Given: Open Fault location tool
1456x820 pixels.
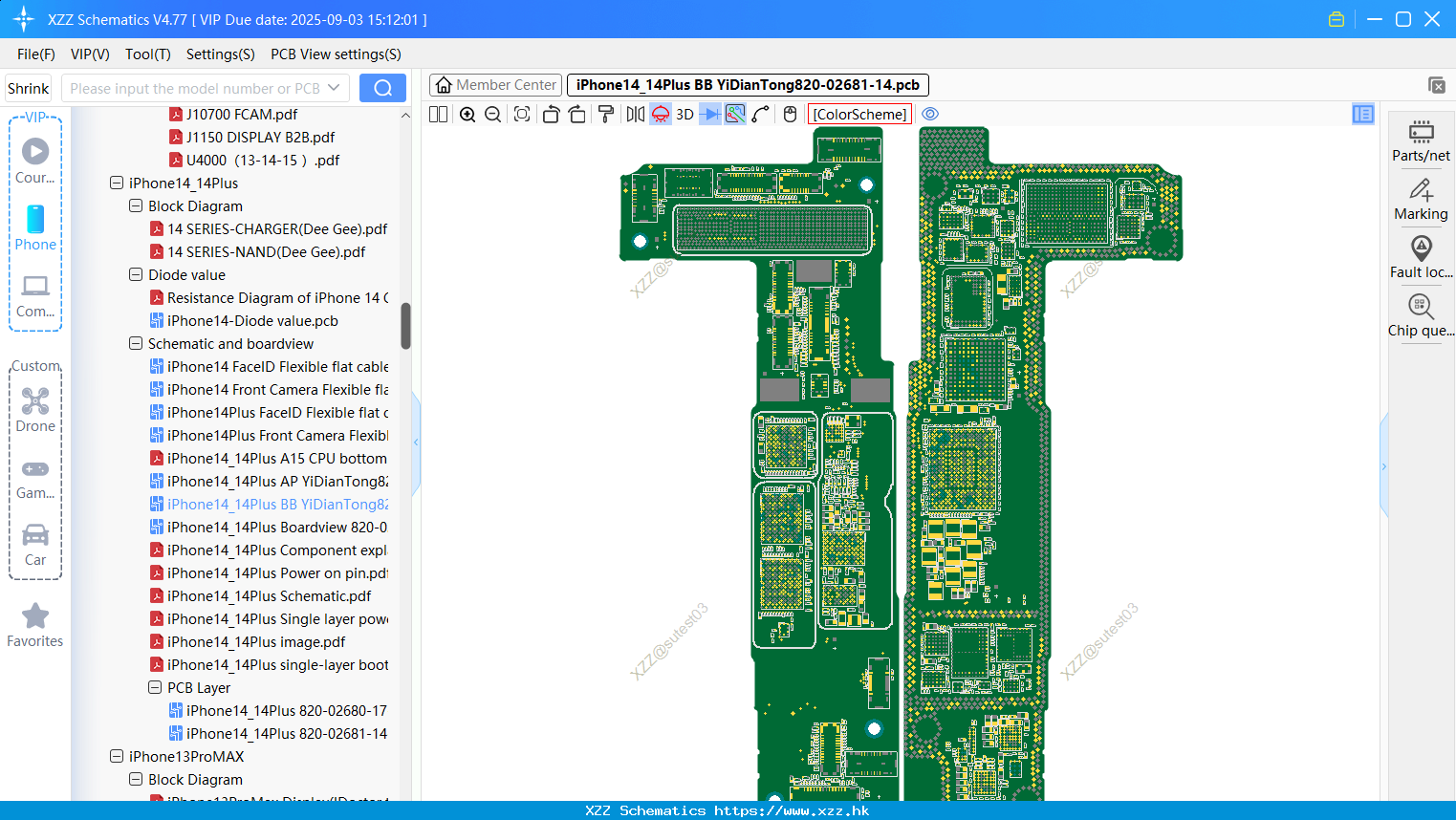Looking at the screenshot, I should pos(1421,258).
